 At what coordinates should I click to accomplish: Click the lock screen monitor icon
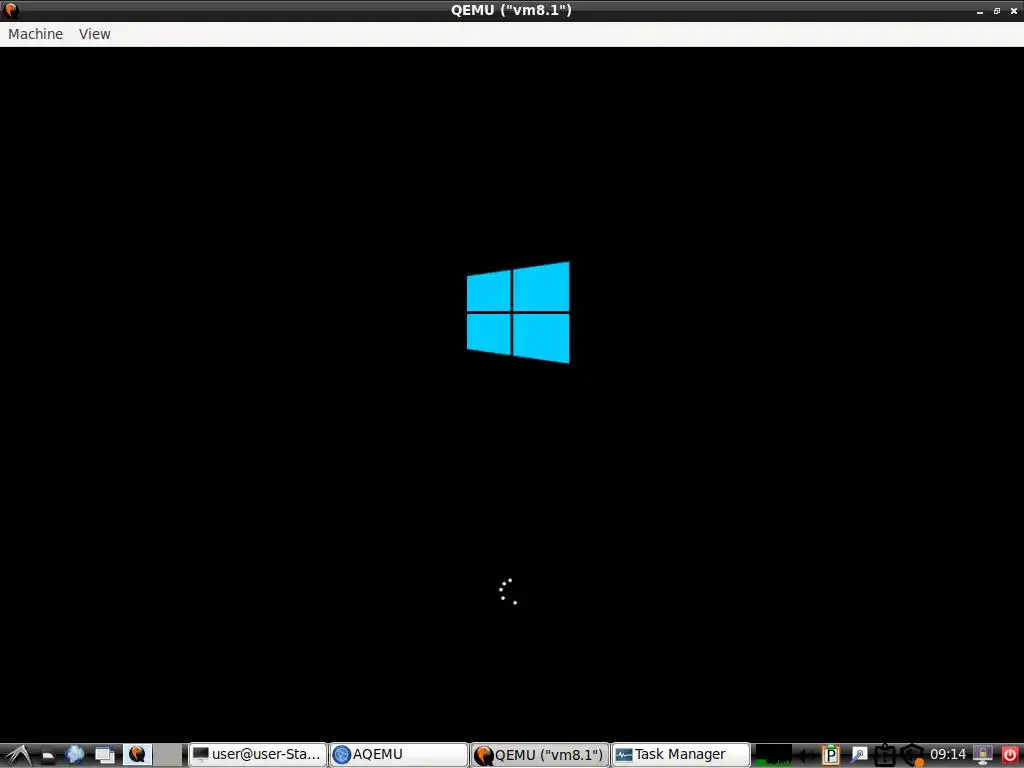(x=984, y=755)
